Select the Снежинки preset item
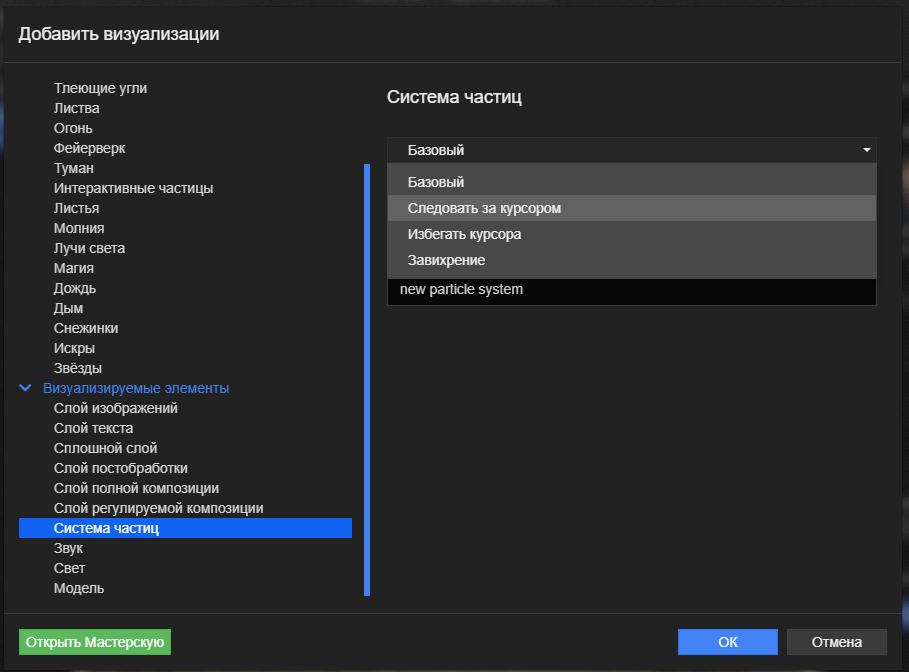This screenshot has width=909, height=672. tap(86, 328)
